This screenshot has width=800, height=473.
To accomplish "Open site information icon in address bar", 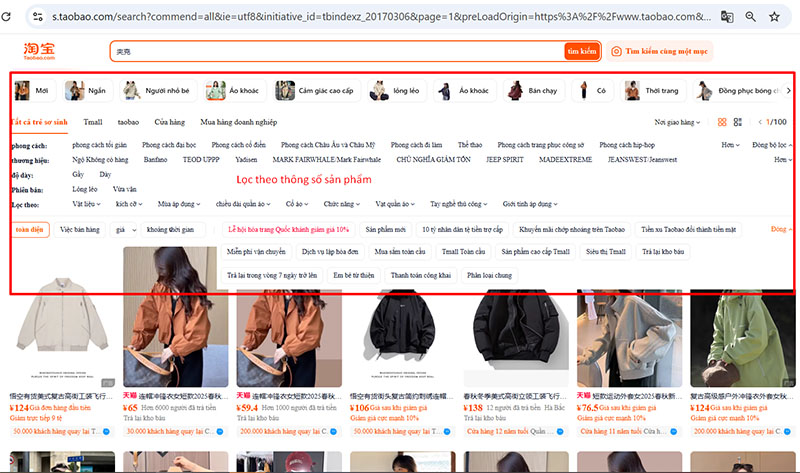I will click(x=37, y=17).
